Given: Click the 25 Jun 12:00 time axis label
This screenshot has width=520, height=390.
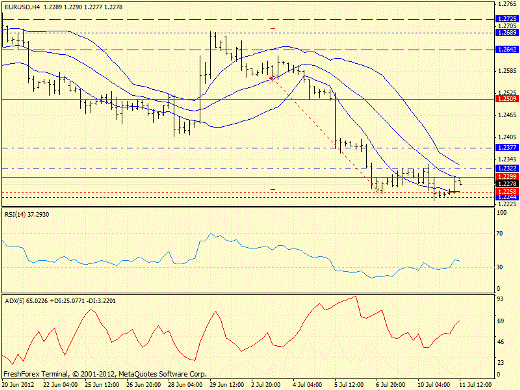Looking at the screenshot, I should pyautogui.click(x=102, y=385).
